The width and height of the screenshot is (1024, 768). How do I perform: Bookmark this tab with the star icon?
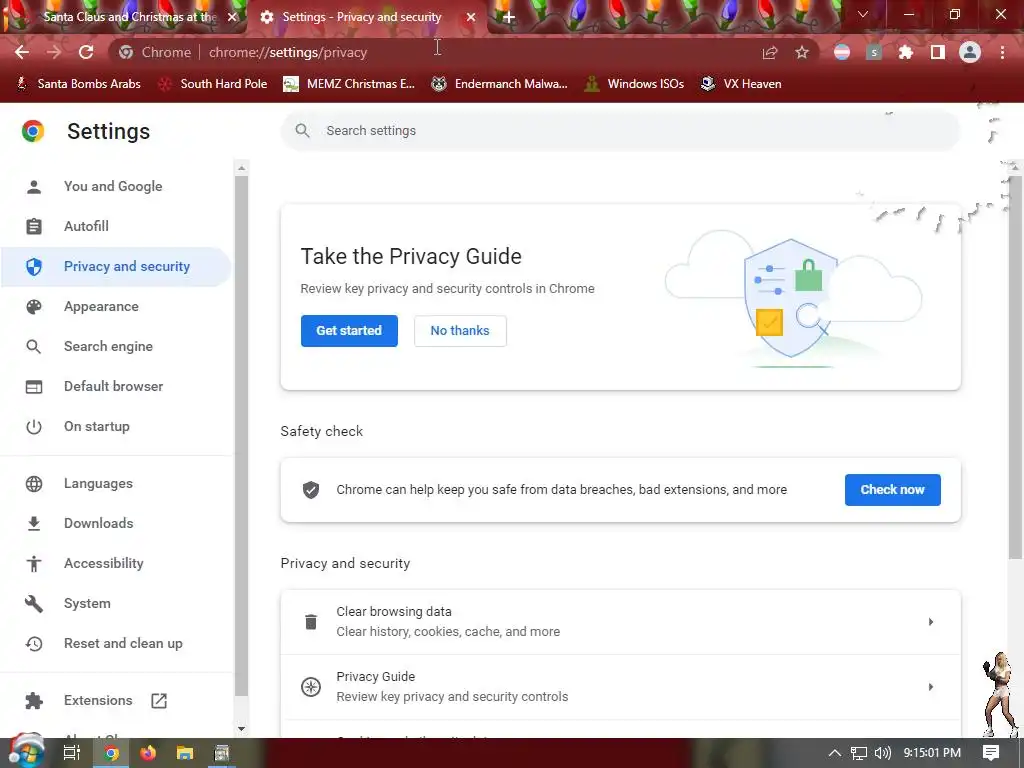[x=802, y=52]
